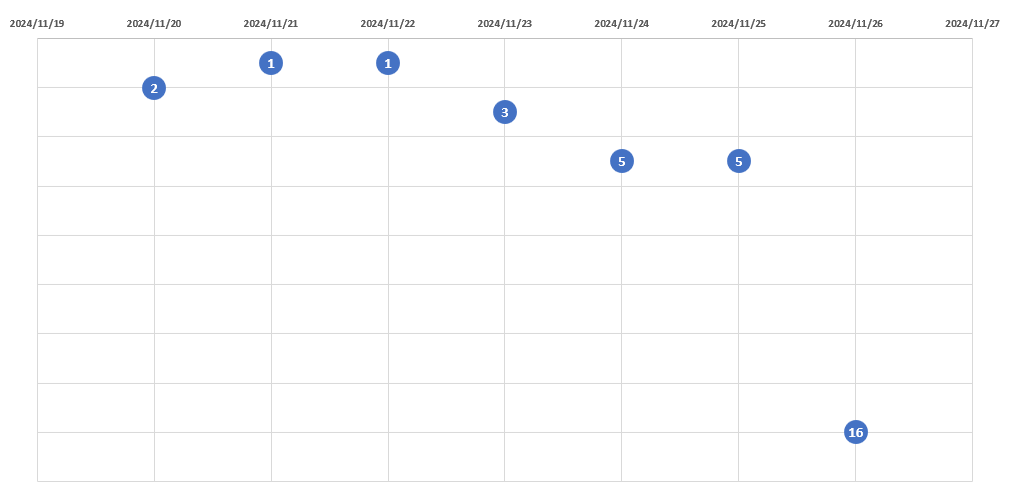Click the data point labeled 3
Screen dimensions: 1023x495
pos(505,112)
